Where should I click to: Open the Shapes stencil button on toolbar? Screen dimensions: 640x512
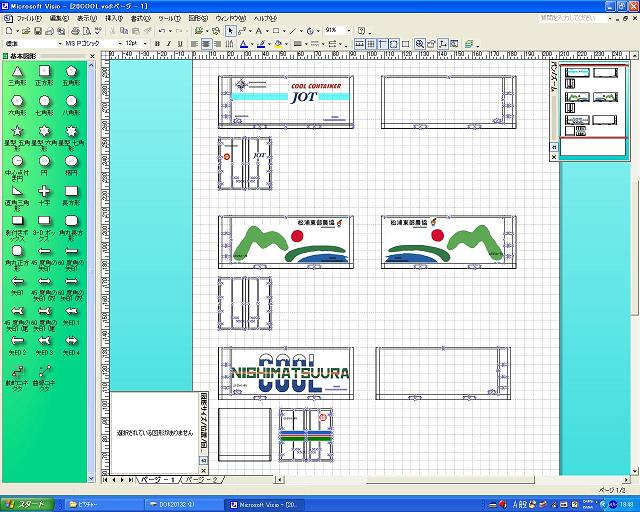click(x=199, y=31)
